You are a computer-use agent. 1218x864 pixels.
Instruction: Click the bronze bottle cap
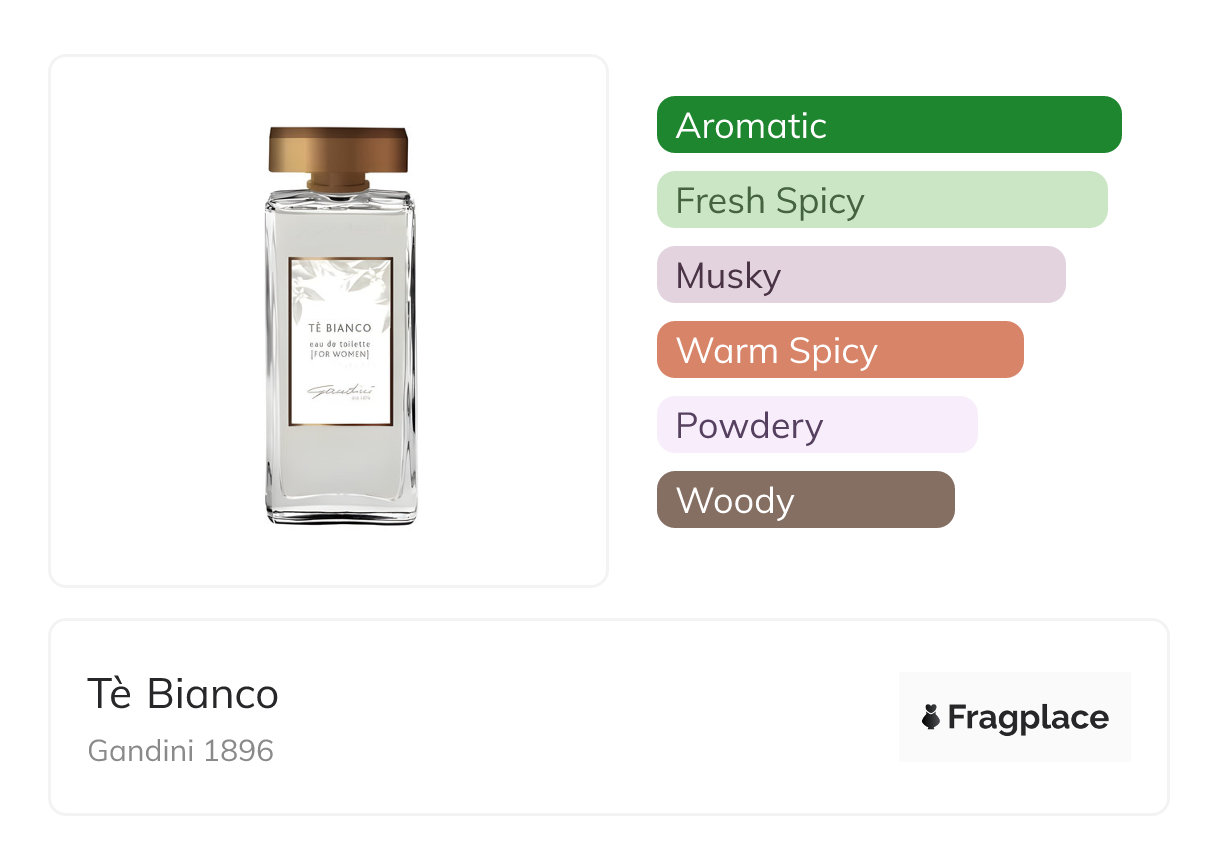(x=338, y=150)
